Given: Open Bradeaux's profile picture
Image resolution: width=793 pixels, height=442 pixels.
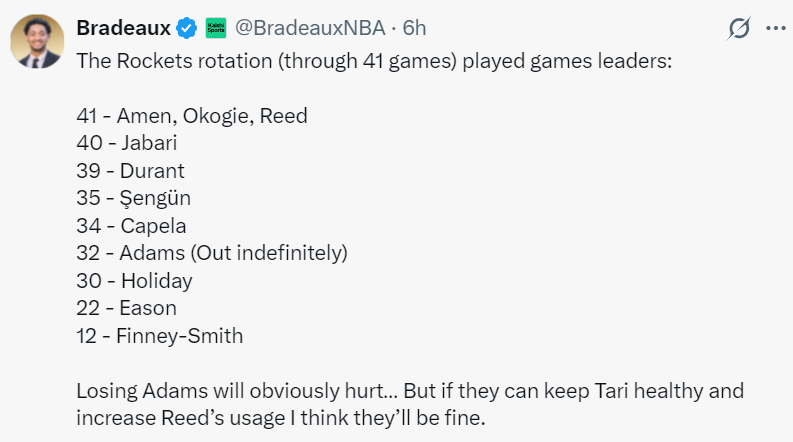Looking at the screenshot, I should [x=38, y=46].
